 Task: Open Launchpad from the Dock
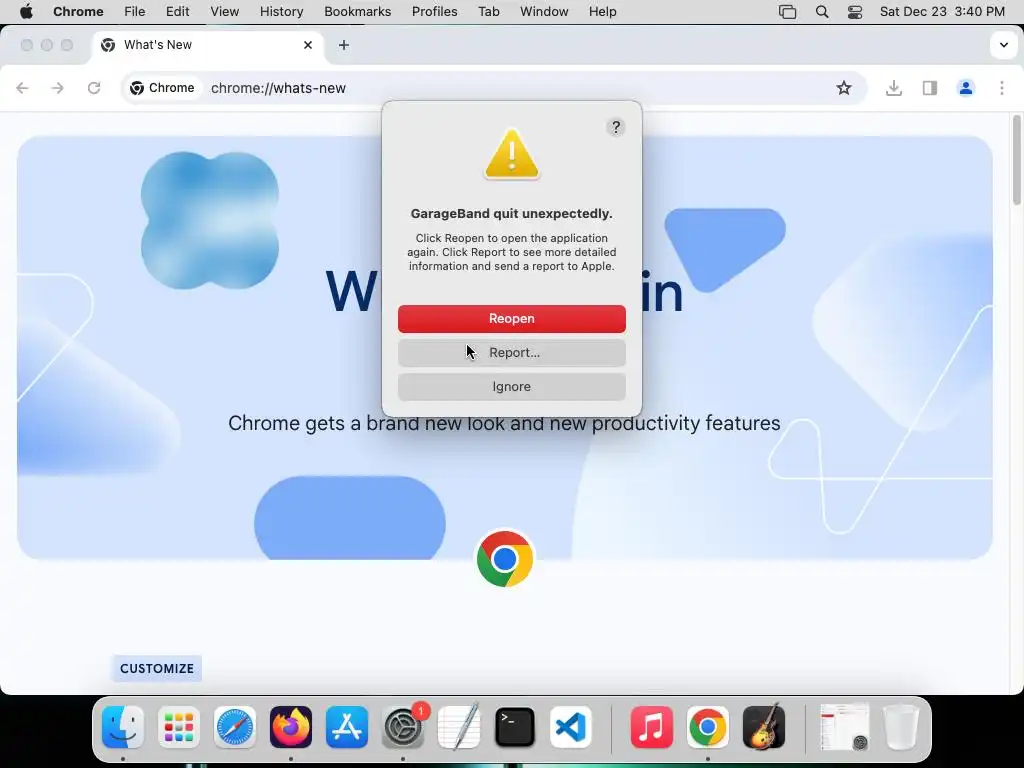pyautogui.click(x=179, y=727)
